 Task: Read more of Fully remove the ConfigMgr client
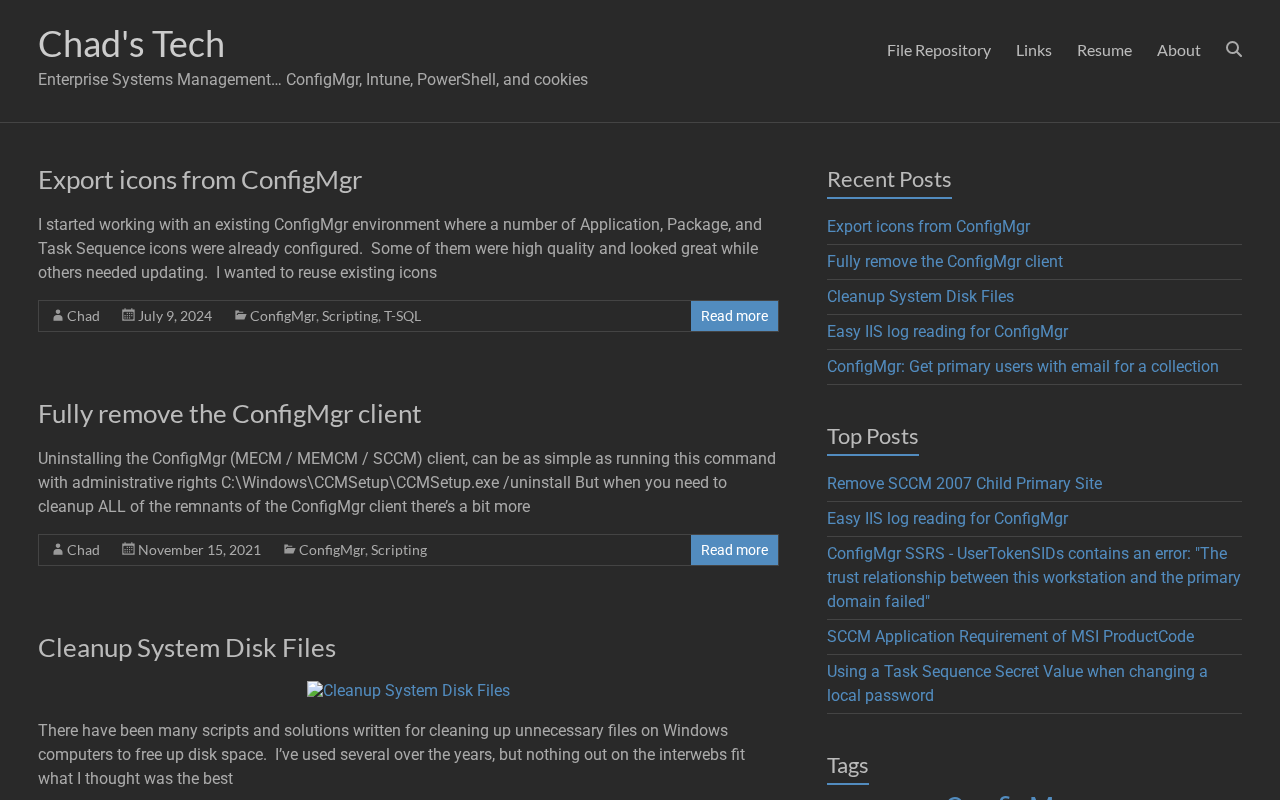734,550
